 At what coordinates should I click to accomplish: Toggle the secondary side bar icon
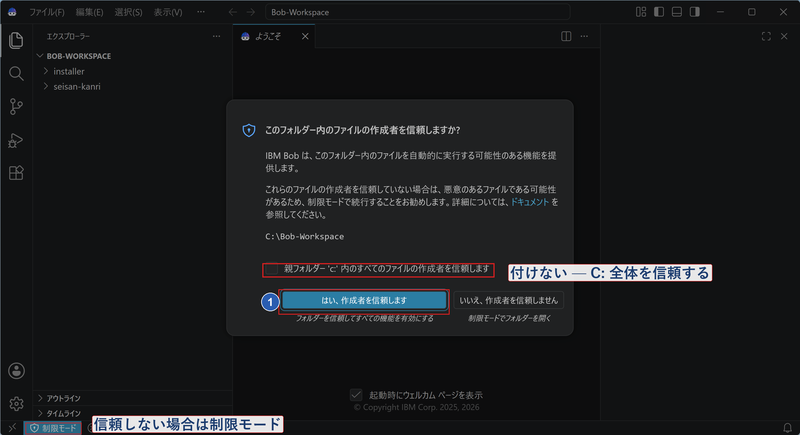tap(694, 12)
